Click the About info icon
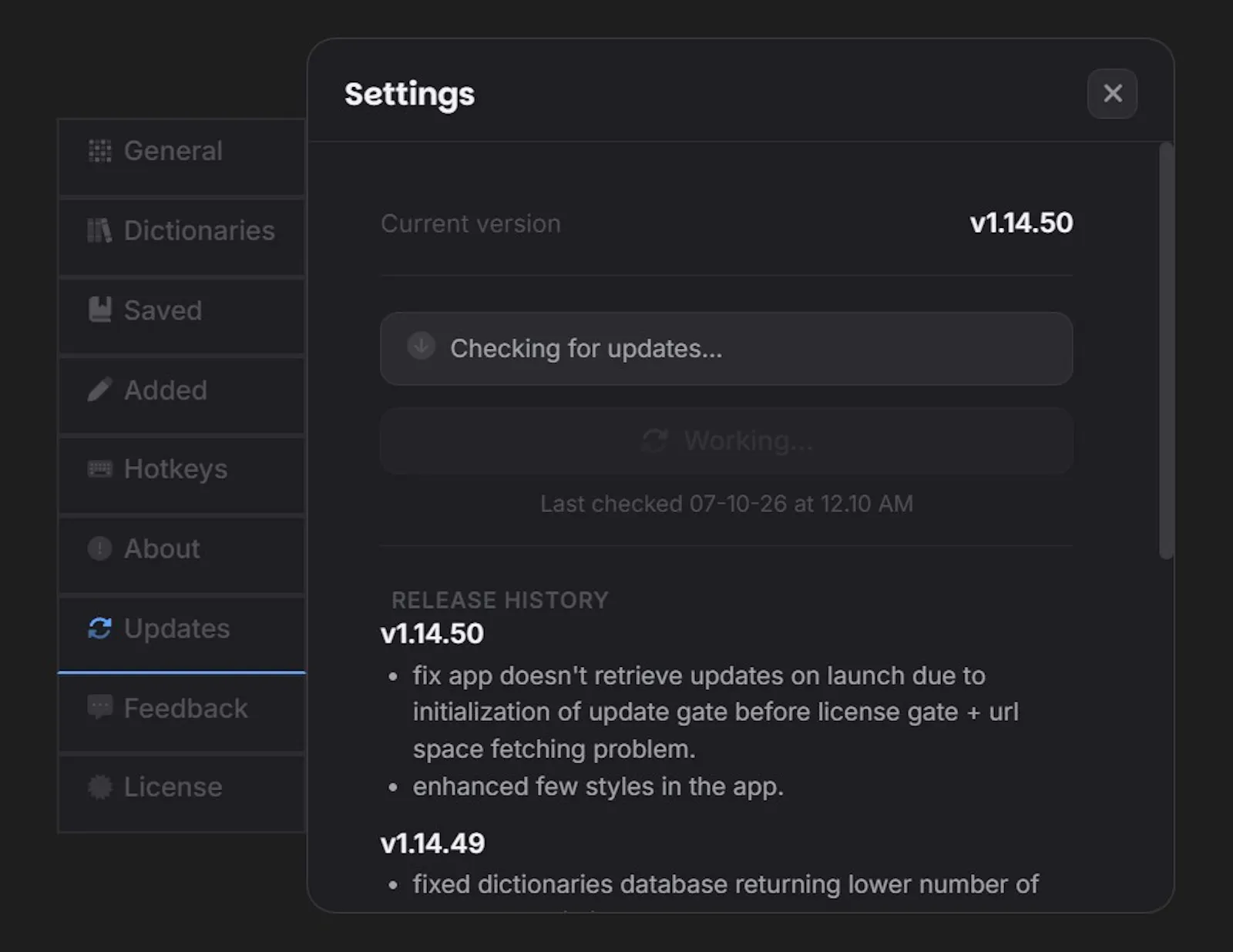The height and width of the screenshot is (952, 1233). [99, 548]
